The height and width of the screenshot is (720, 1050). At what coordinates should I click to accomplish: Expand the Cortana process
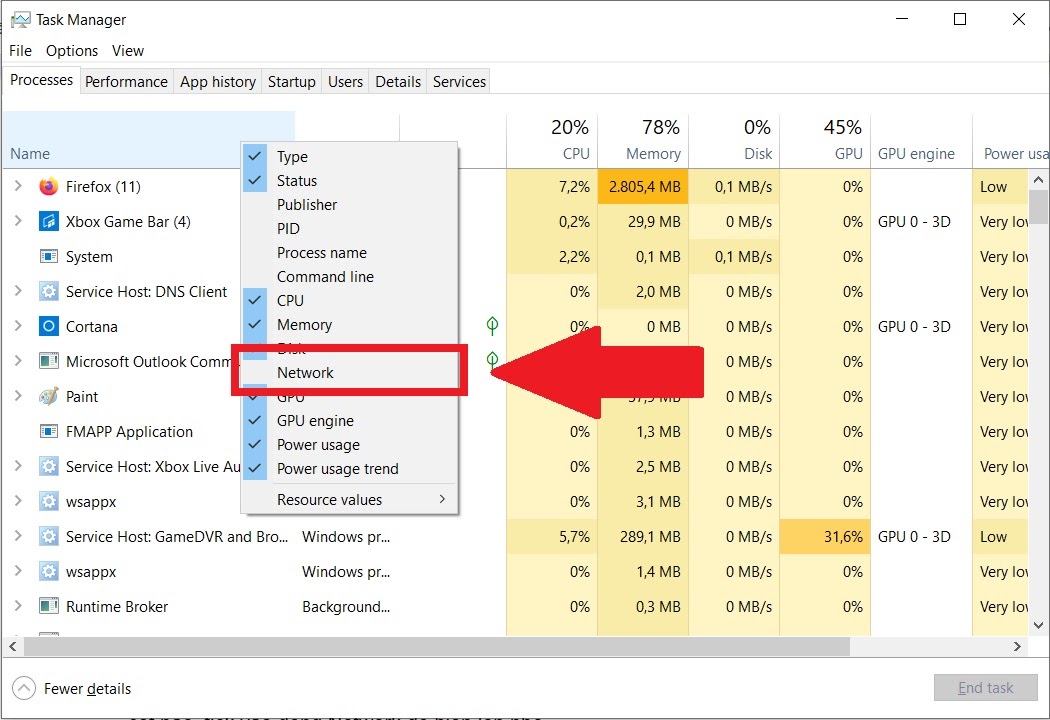(x=18, y=326)
